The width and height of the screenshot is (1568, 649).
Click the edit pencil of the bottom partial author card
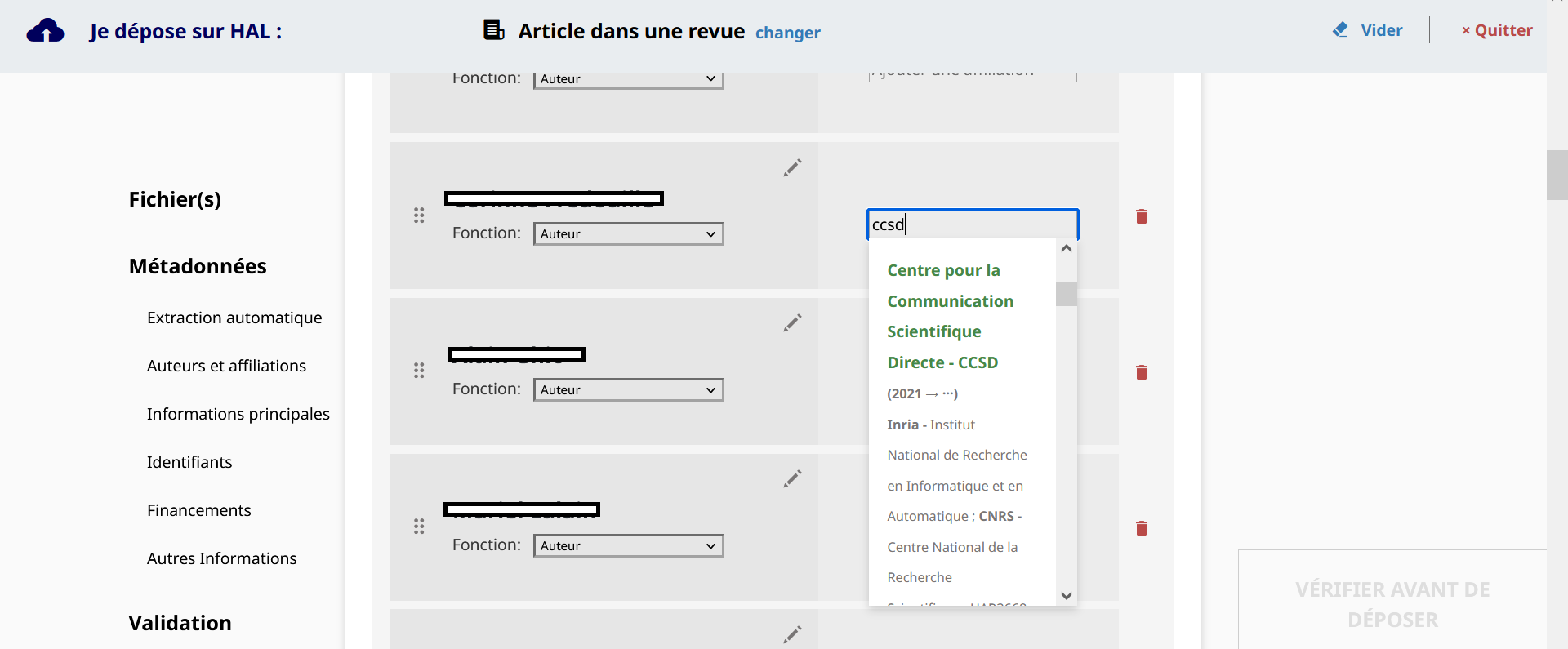(x=792, y=634)
